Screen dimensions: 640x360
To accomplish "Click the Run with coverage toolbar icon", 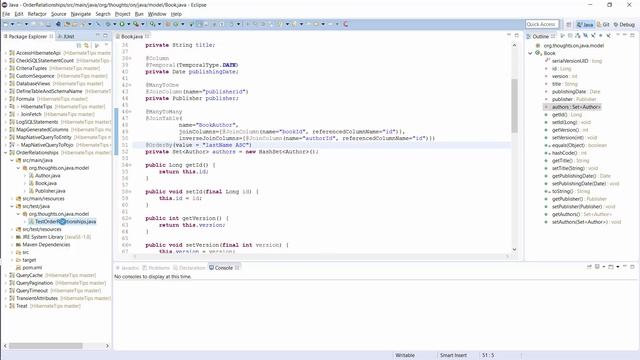I will 136,24.
